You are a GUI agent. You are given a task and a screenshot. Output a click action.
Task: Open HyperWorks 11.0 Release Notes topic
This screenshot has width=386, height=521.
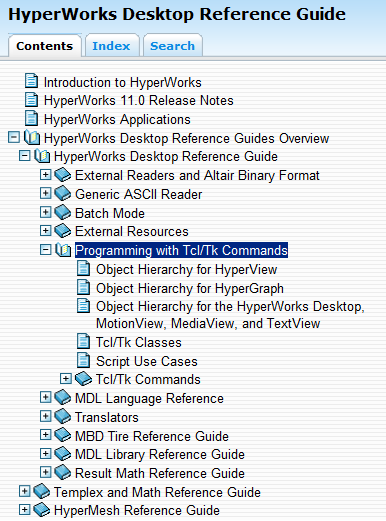[x=139, y=100]
